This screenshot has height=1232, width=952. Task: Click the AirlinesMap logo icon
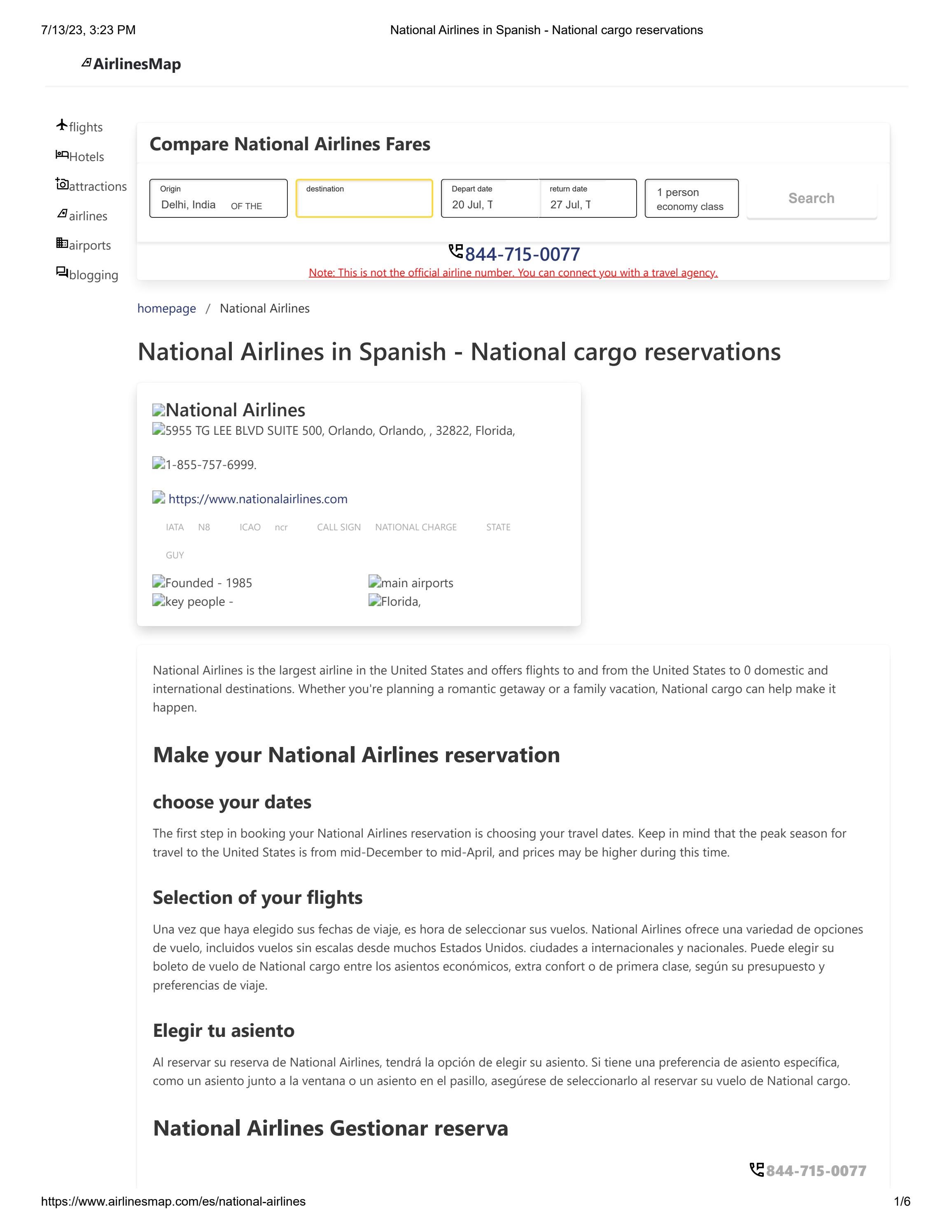coord(86,63)
